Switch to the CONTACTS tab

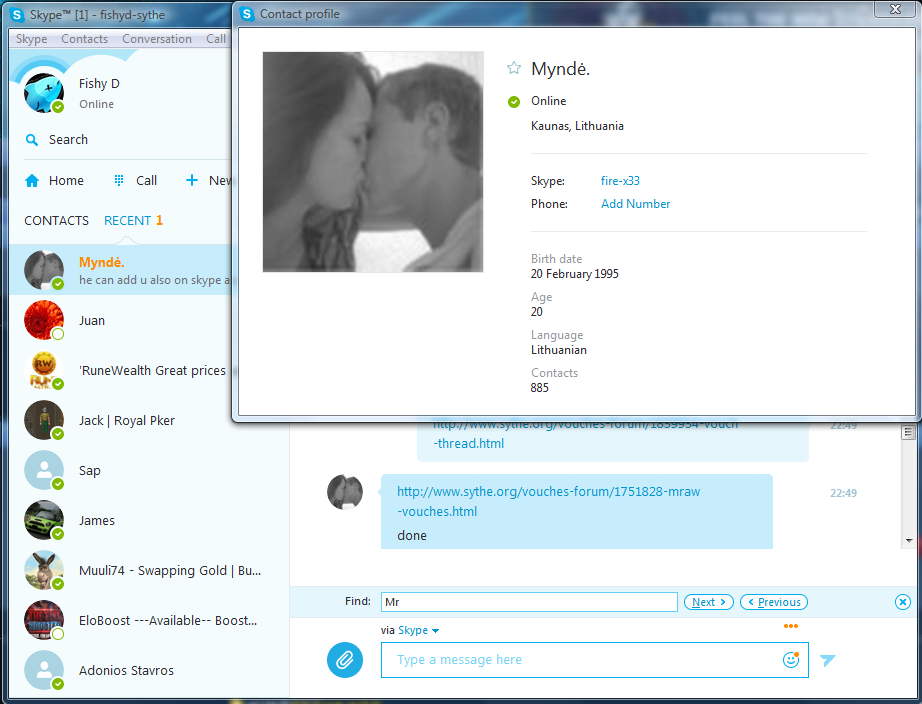click(x=56, y=221)
